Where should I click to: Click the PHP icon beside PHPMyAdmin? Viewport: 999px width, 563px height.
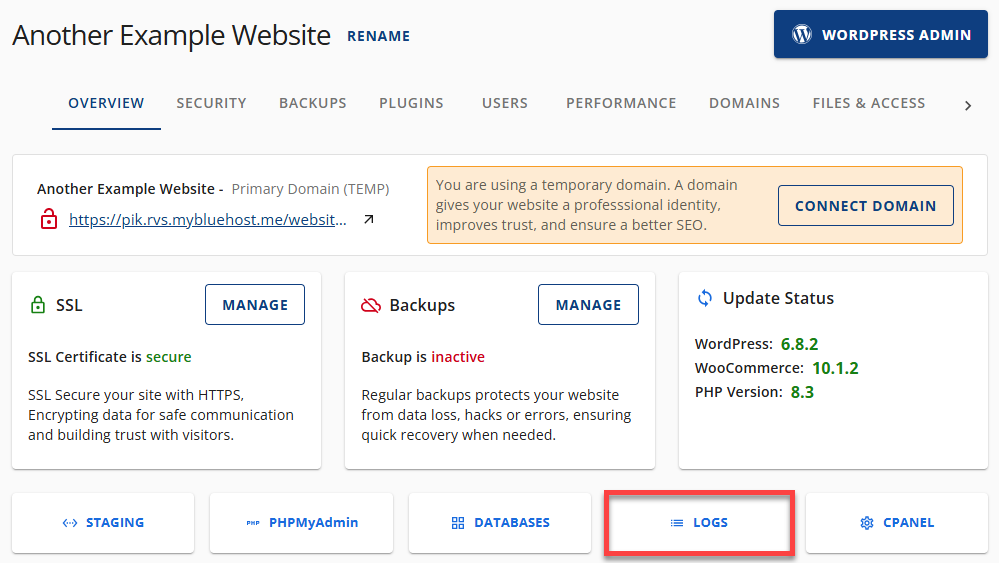pyautogui.click(x=253, y=523)
